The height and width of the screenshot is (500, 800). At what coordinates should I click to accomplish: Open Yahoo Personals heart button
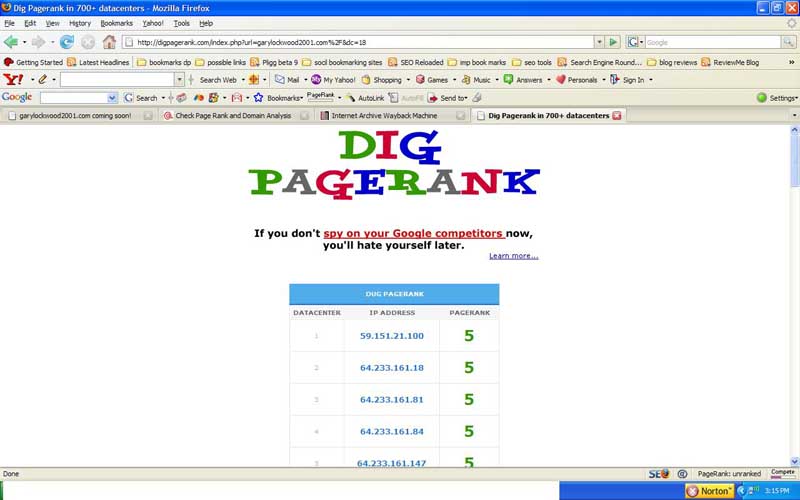pyautogui.click(x=577, y=80)
